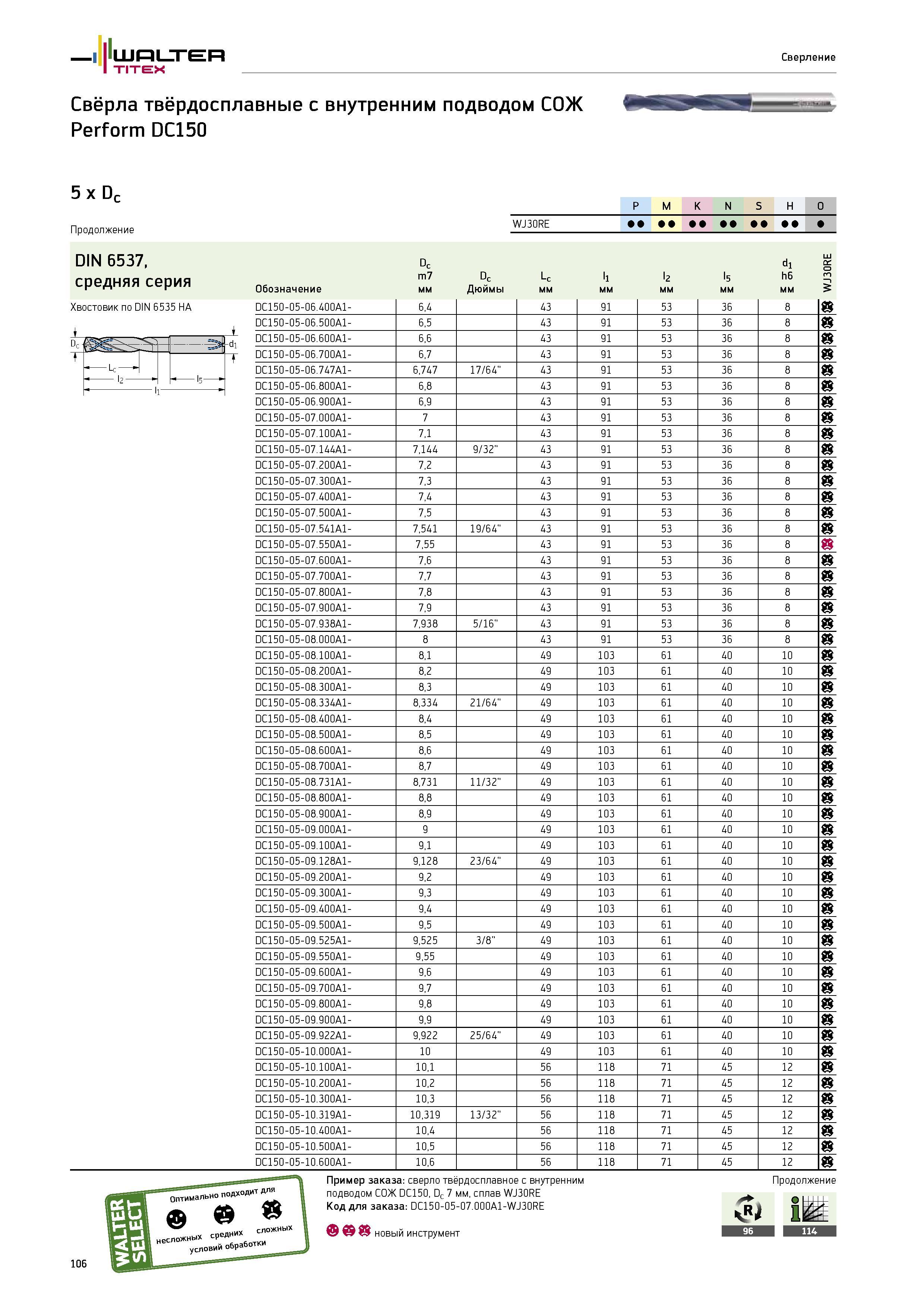924x1307 pixels.
Task: Click the 'DIN 6537, средняя серия' heading
Action: 133,271
